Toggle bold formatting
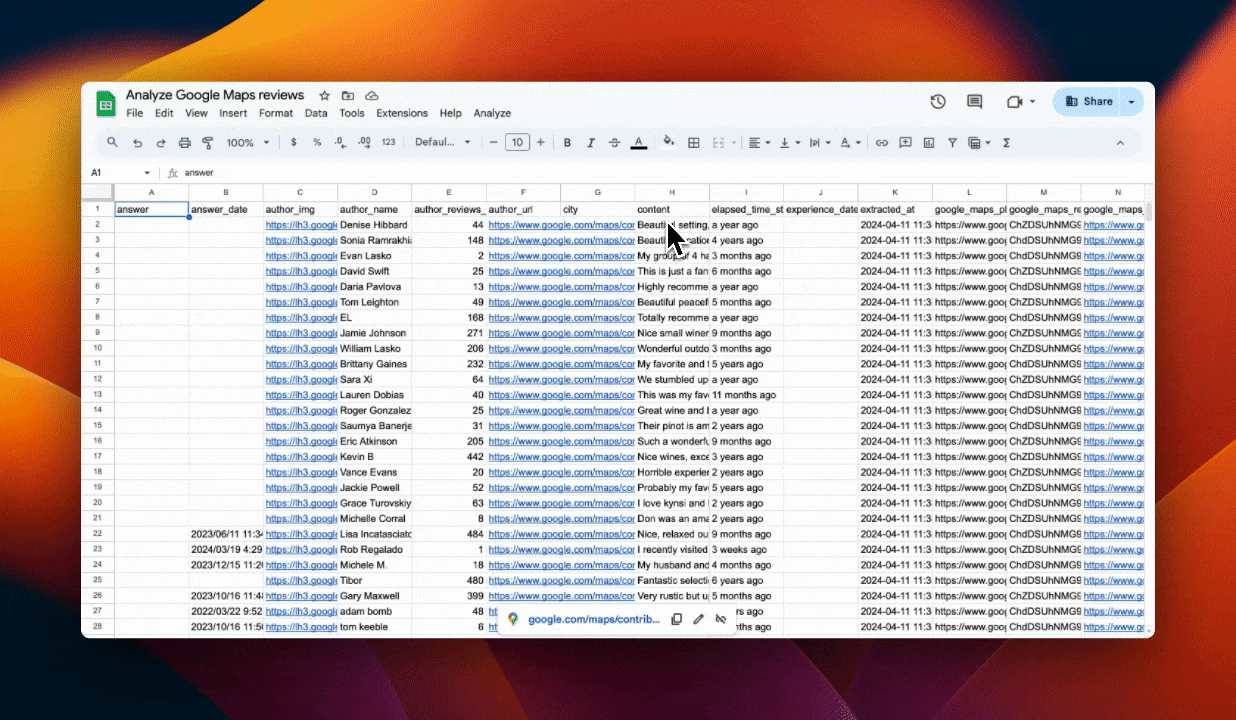The width and height of the screenshot is (1236, 720). pyautogui.click(x=567, y=143)
